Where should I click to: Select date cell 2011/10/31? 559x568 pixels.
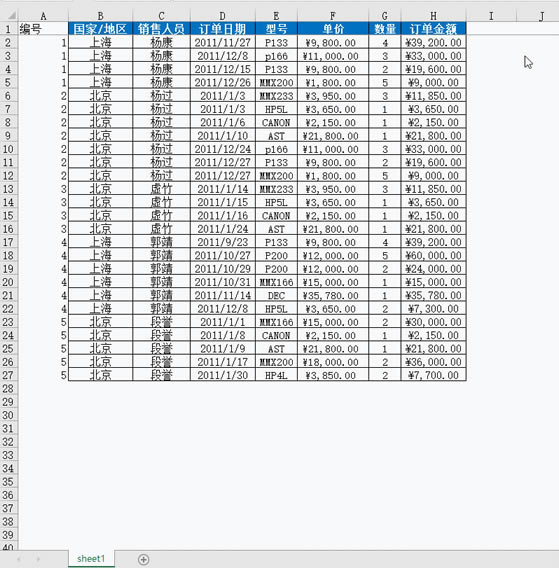(x=222, y=282)
